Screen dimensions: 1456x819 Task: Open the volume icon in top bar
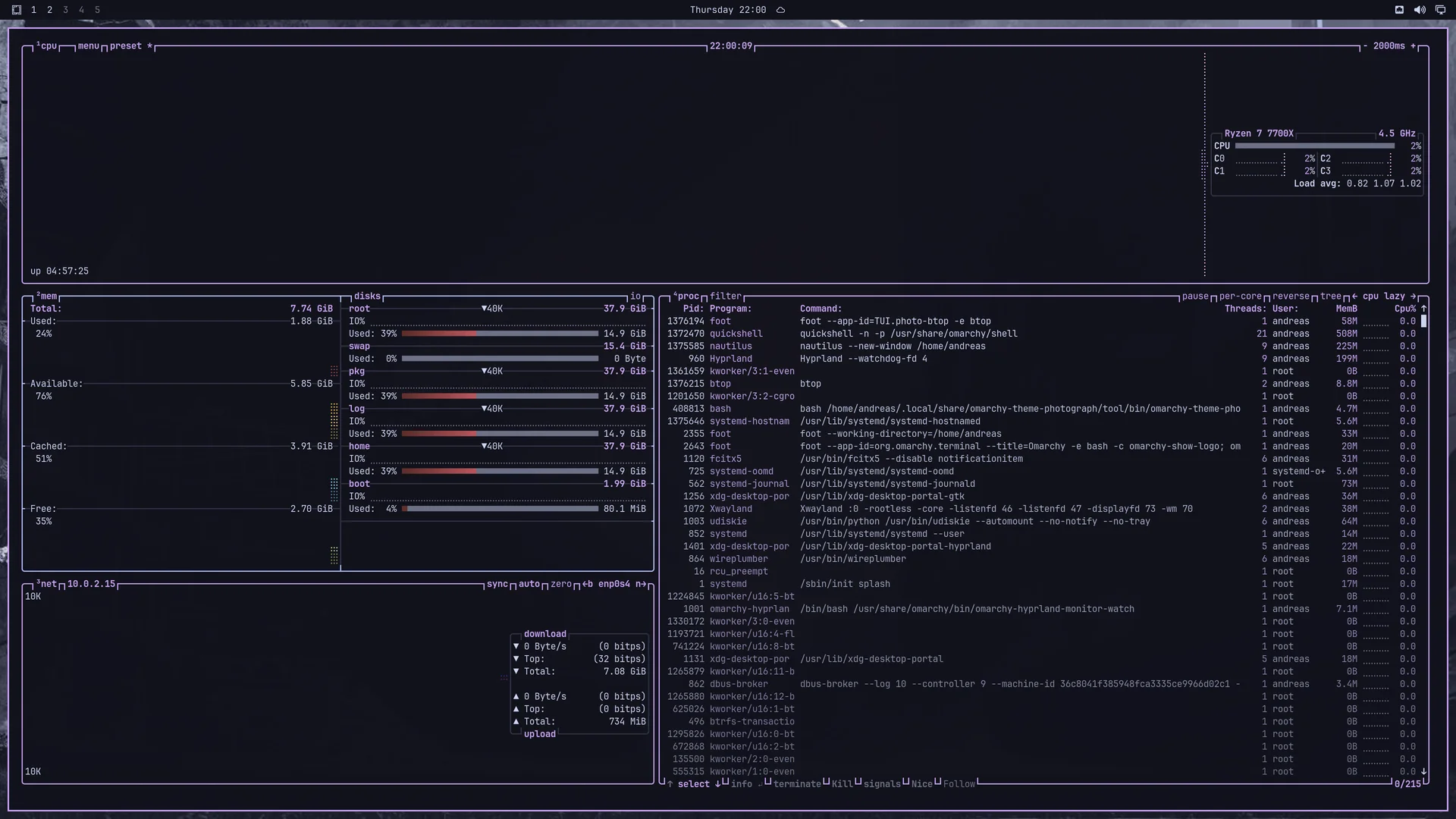pos(1420,10)
